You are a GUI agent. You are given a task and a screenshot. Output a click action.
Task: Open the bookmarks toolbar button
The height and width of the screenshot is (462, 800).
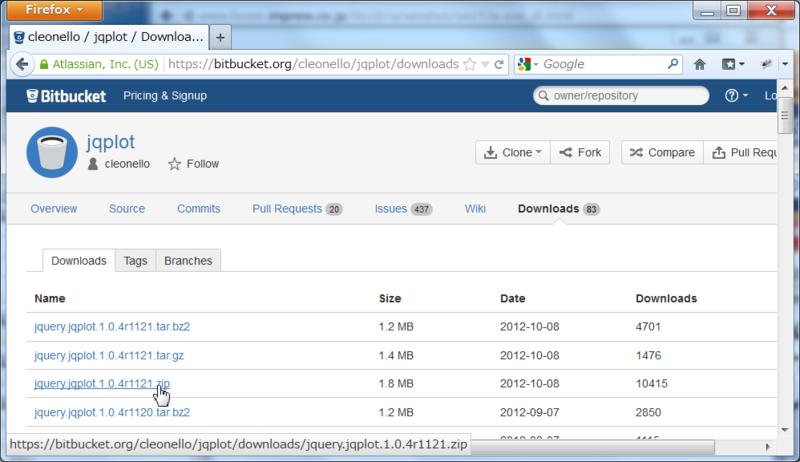coord(728,64)
